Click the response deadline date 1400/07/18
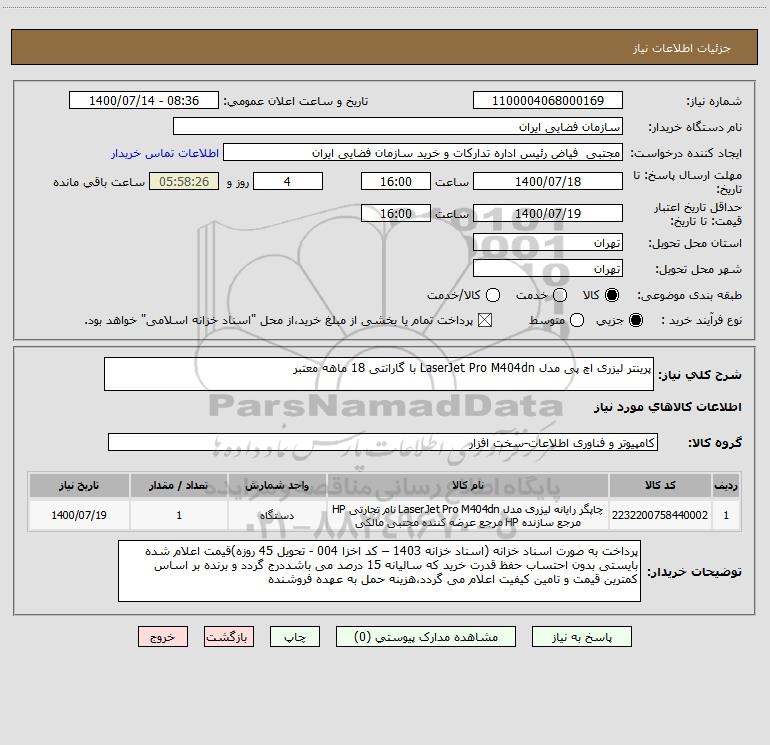 click(548, 182)
